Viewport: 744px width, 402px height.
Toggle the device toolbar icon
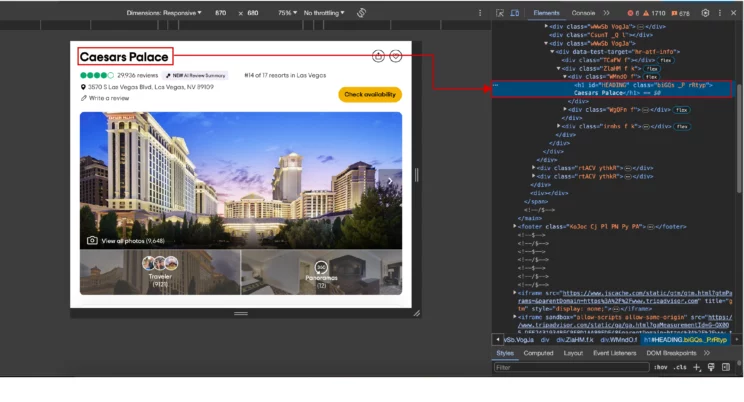(x=515, y=13)
